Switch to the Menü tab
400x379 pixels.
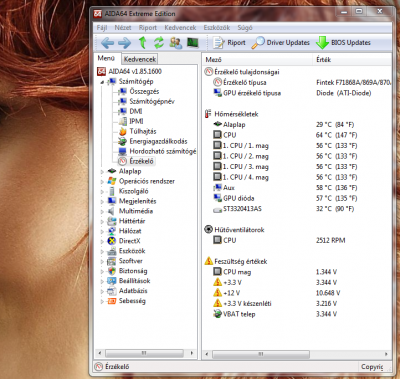[106, 58]
